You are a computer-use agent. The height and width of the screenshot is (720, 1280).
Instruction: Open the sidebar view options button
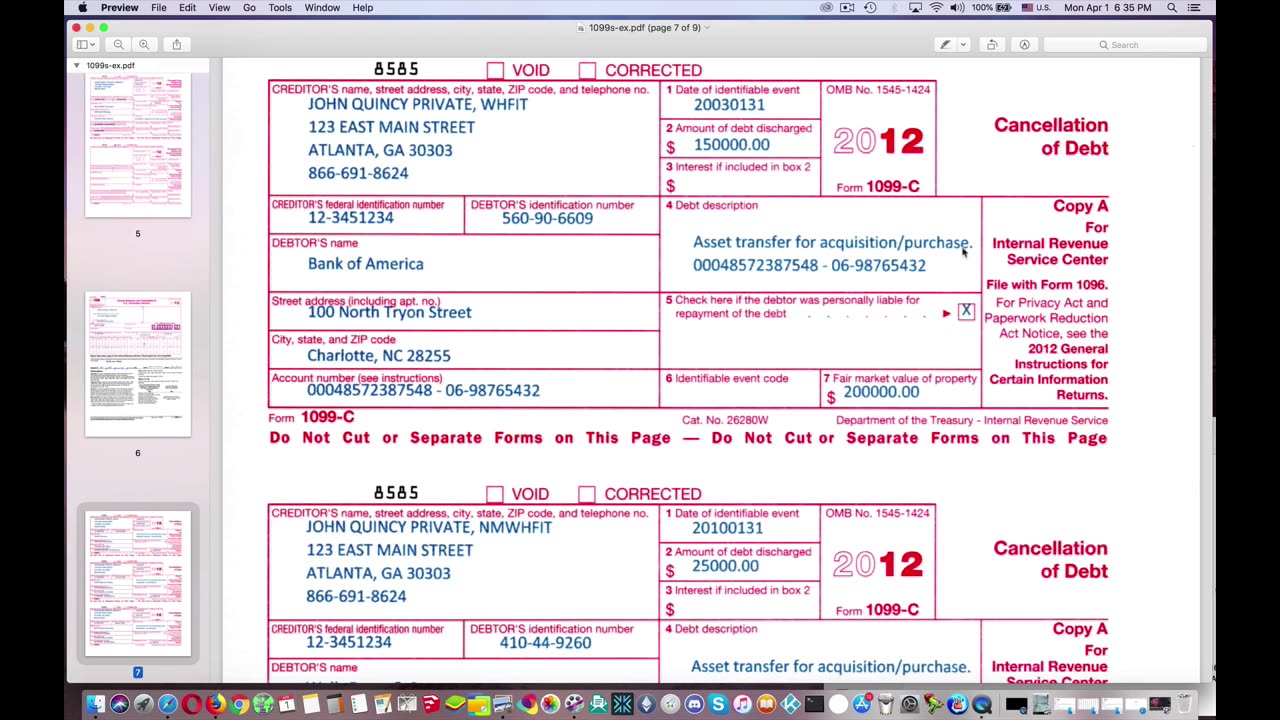click(x=86, y=44)
